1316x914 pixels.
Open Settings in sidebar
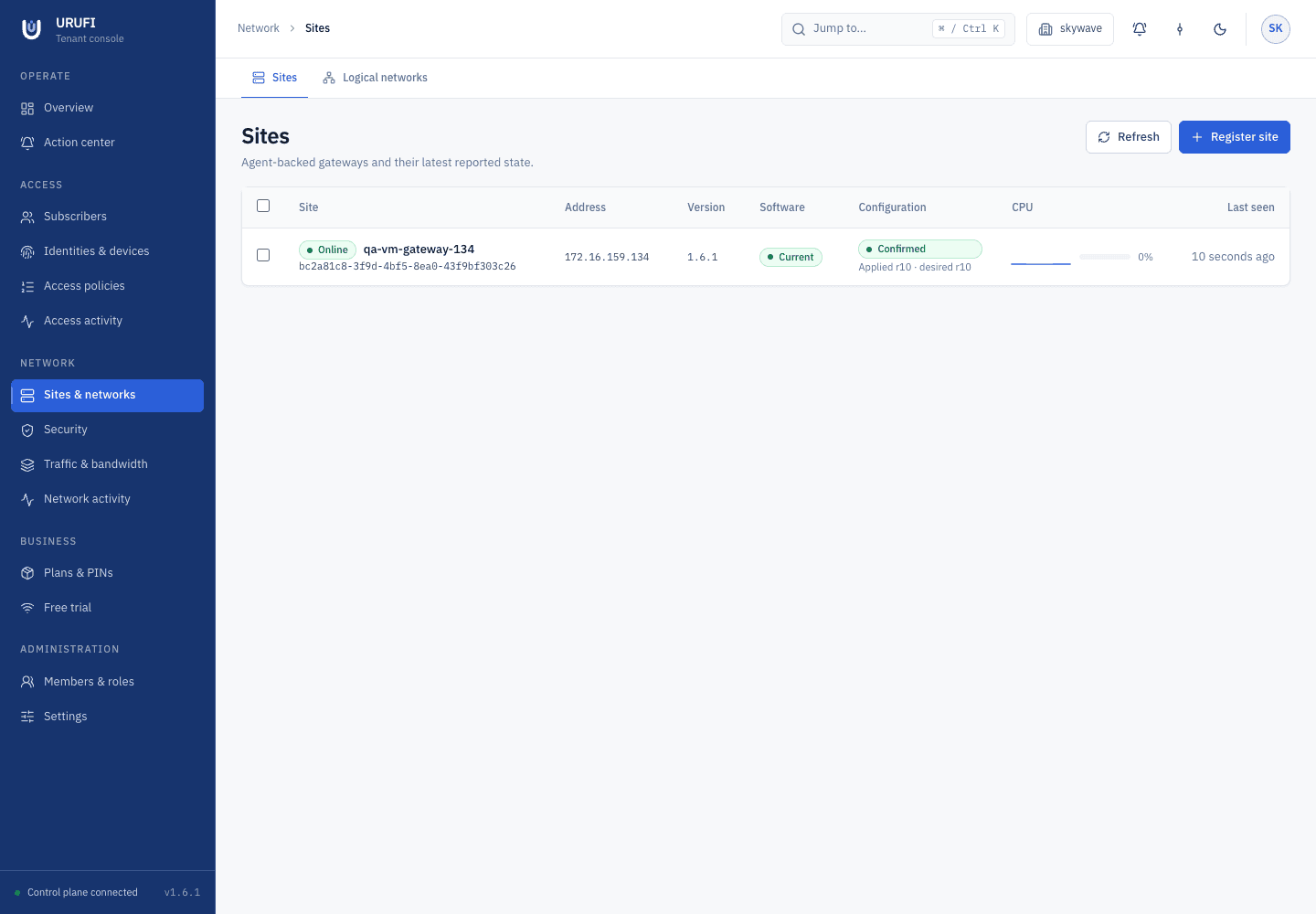point(107,717)
